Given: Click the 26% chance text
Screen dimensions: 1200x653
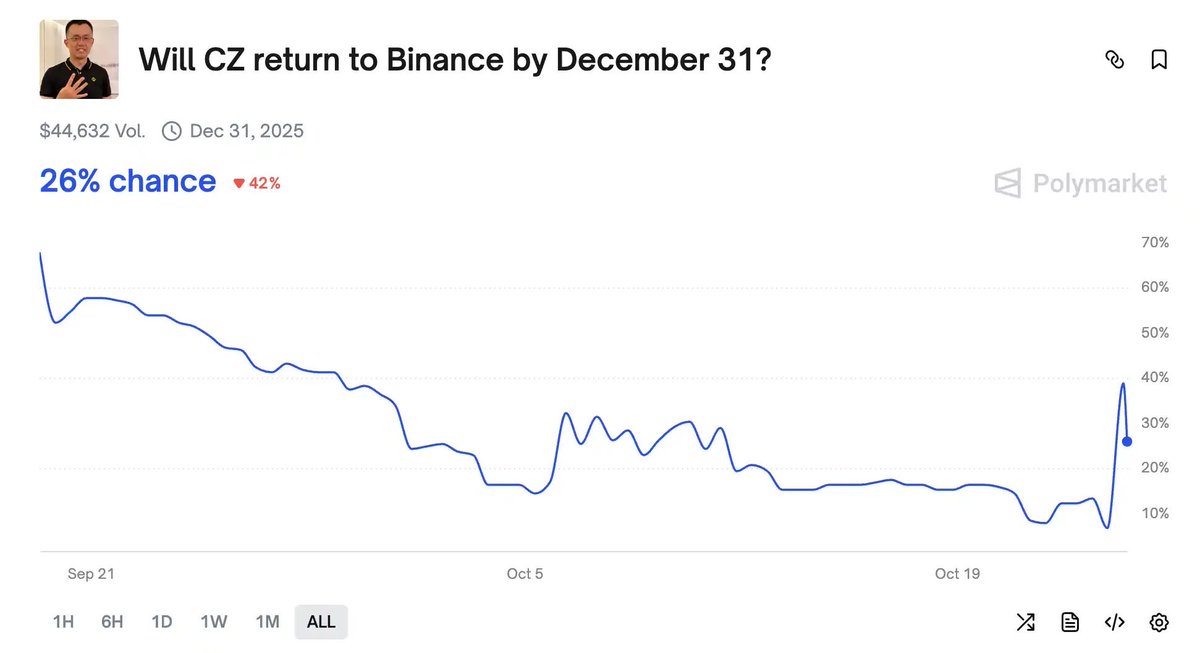Looking at the screenshot, I should (128, 181).
